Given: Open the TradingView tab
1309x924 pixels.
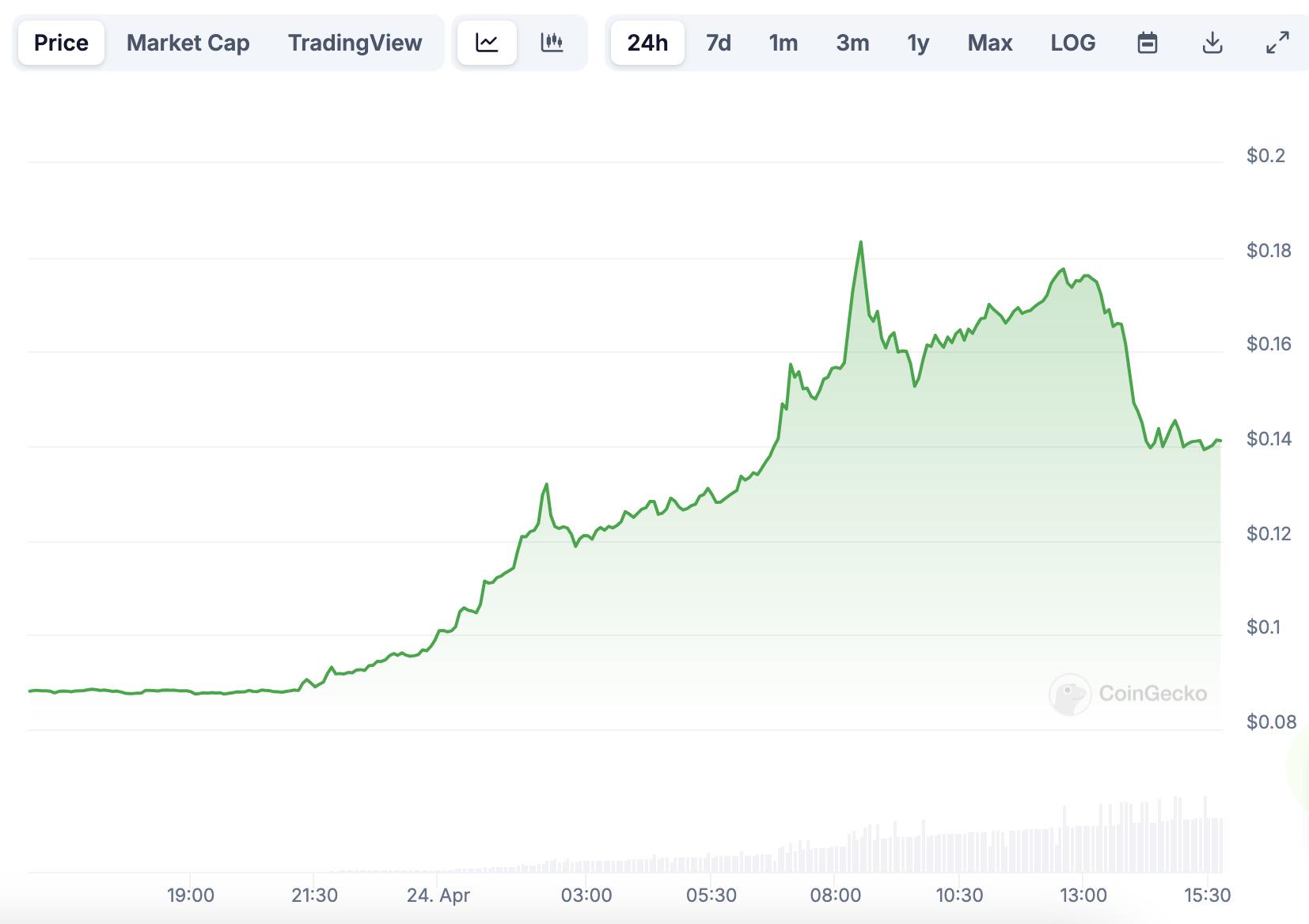Looking at the screenshot, I should coord(355,43).
